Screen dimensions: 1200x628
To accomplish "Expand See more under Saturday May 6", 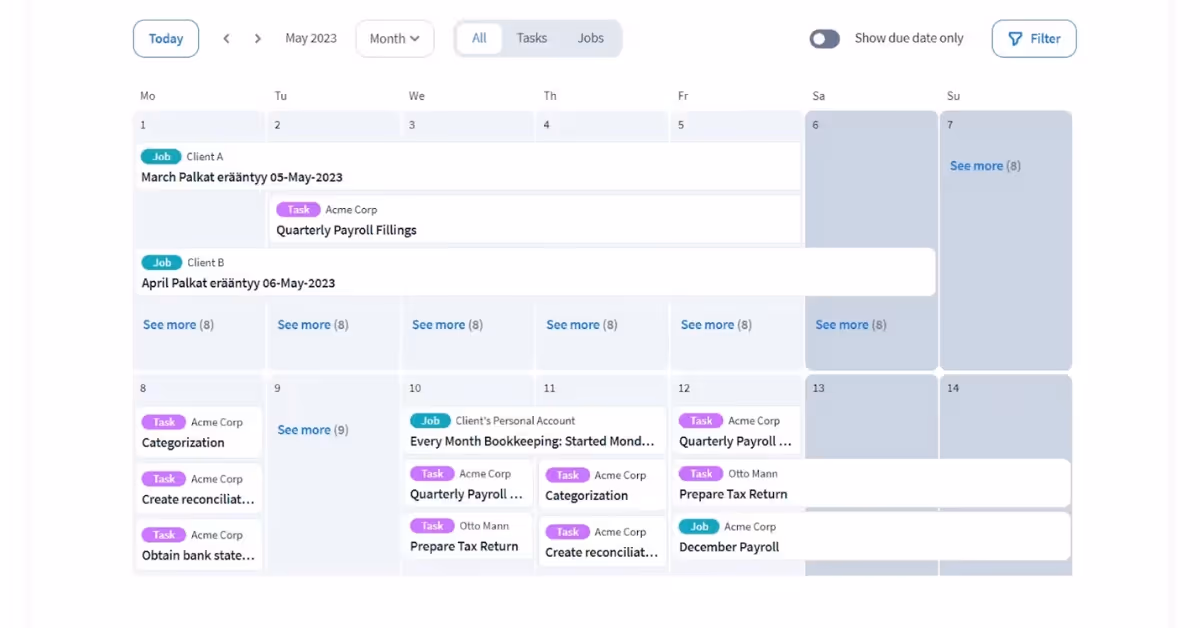I will click(850, 324).
